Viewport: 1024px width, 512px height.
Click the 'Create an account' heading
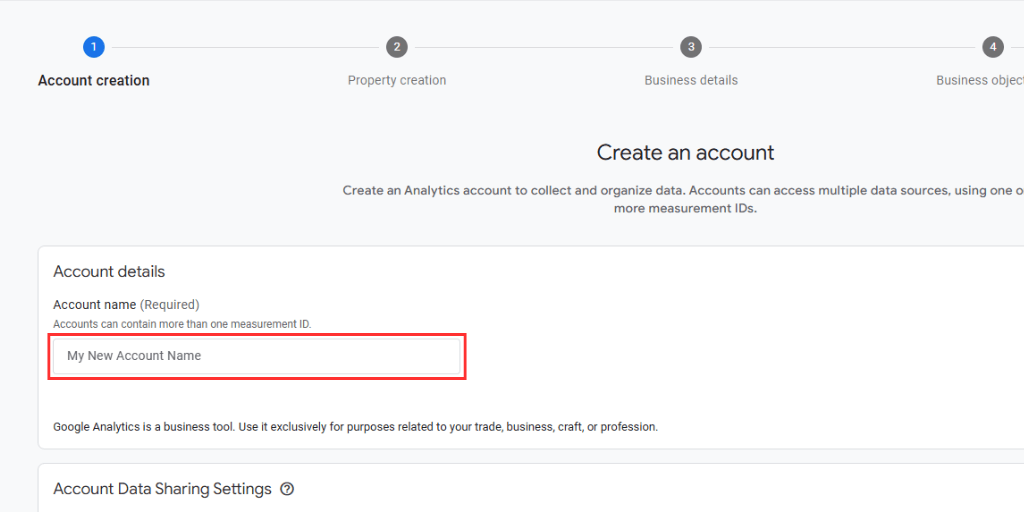tap(685, 152)
